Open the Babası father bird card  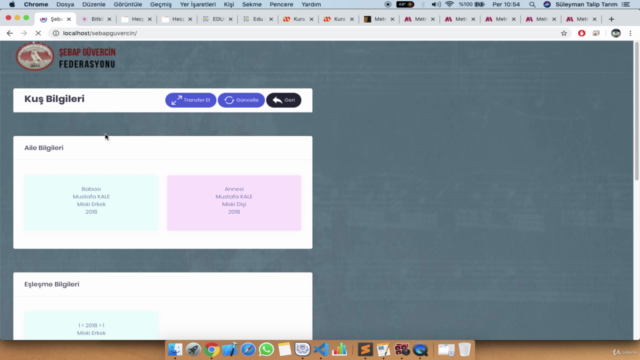(91, 203)
